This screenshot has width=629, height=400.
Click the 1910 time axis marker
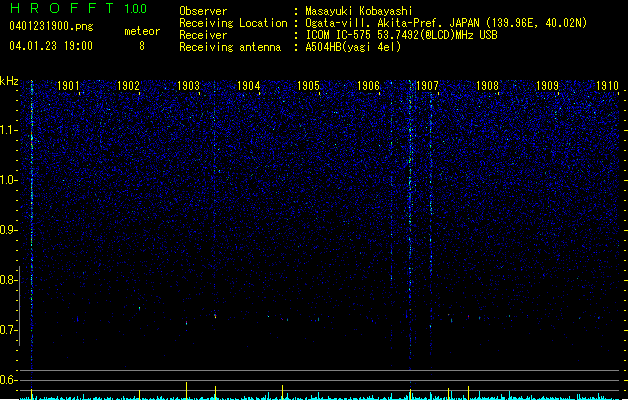(x=607, y=85)
